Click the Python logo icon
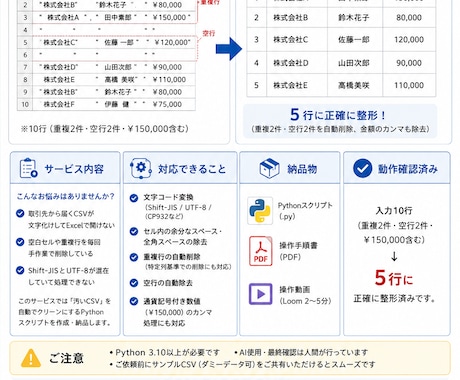The height and width of the screenshot is (380, 460). pyautogui.click(x=260, y=211)
